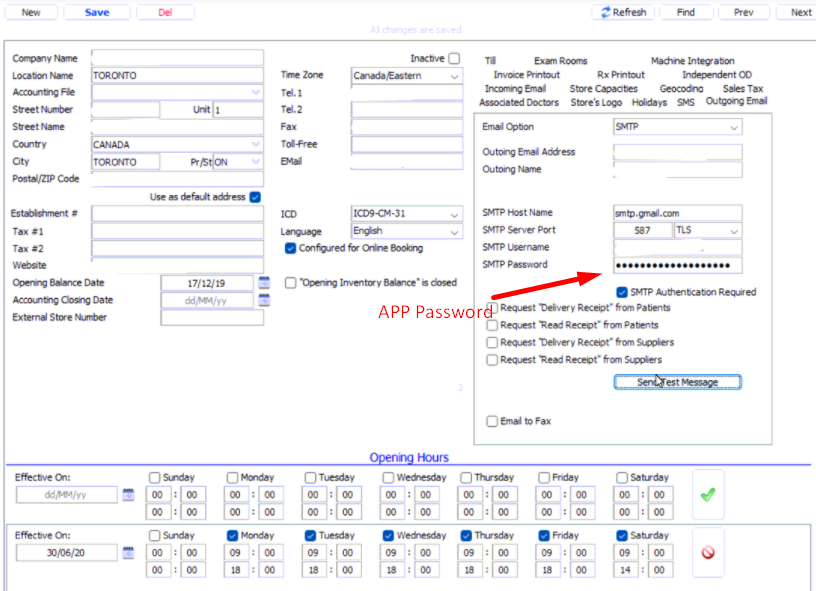The width and height of the screenshot is (816, 591).
Task: Expand the Email Option dropdown
Action: click(x=734, y=127)
